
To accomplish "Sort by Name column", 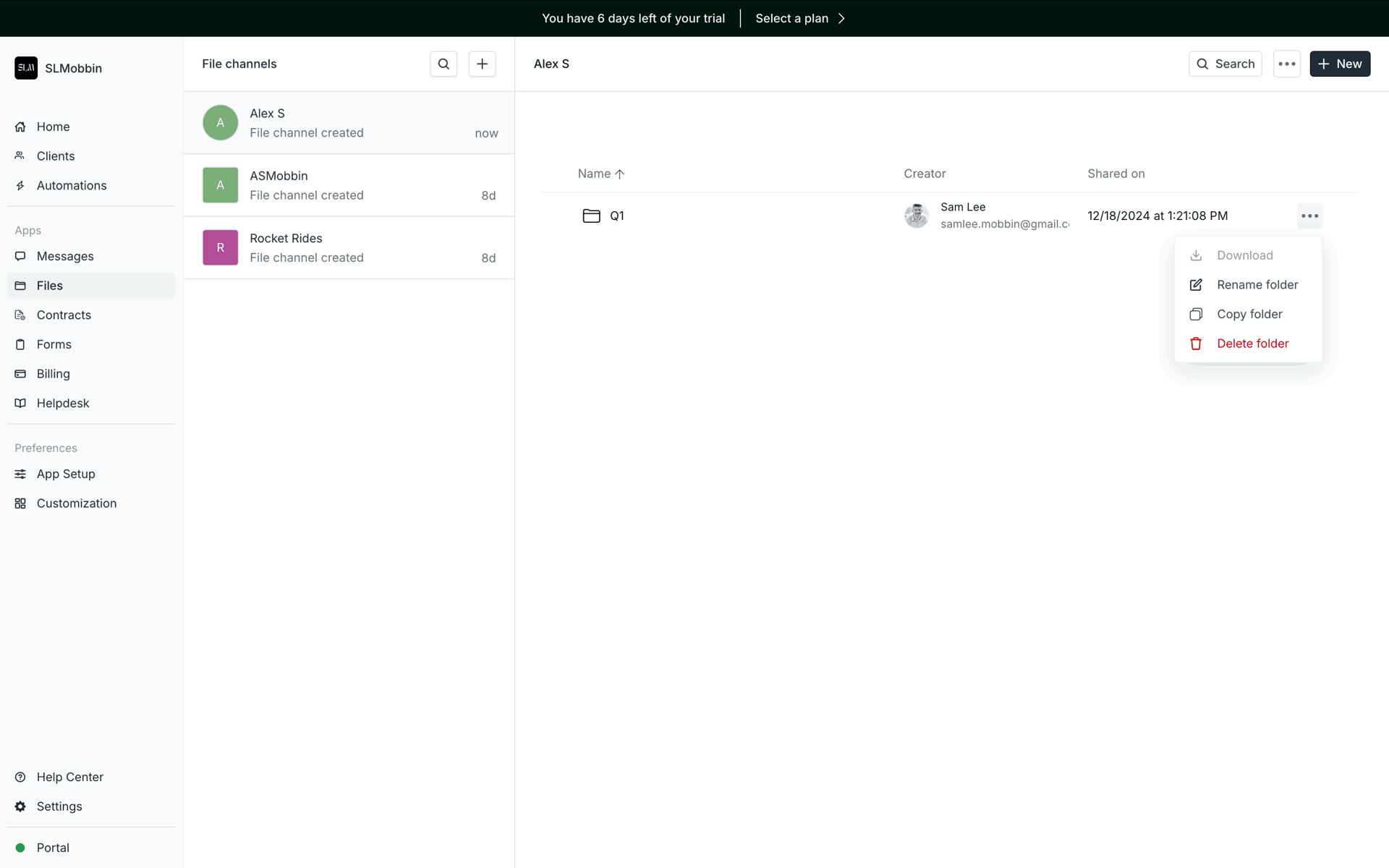I will tap(600, 174).
